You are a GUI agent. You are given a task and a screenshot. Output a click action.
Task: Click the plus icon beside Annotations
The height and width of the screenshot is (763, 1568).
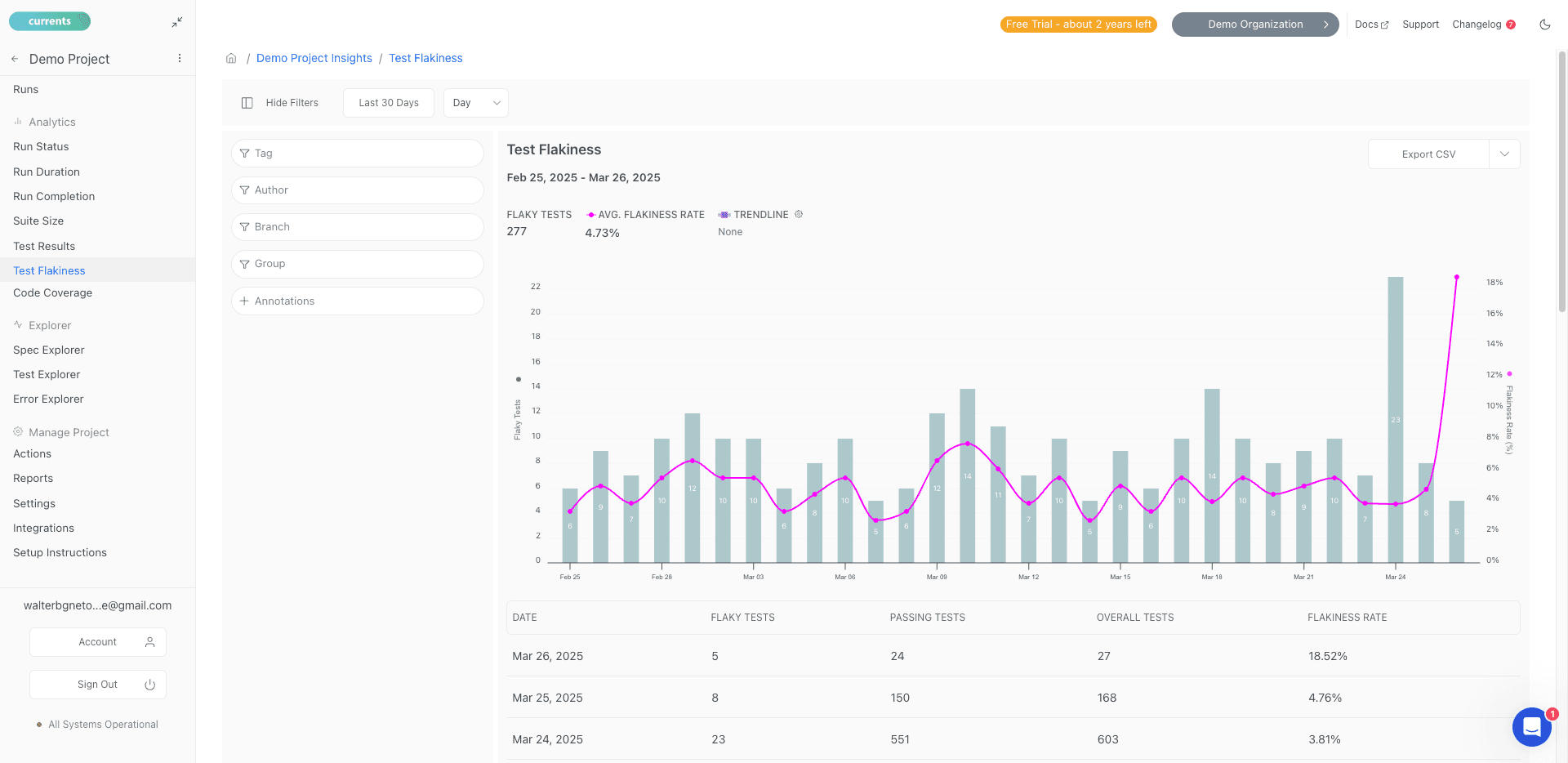point(244,301)
